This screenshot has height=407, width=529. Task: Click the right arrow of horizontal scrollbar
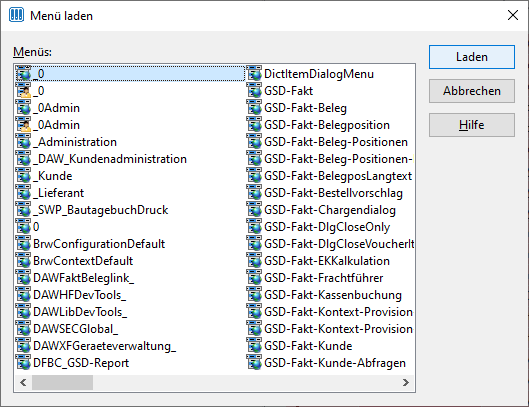click(406, 382)
